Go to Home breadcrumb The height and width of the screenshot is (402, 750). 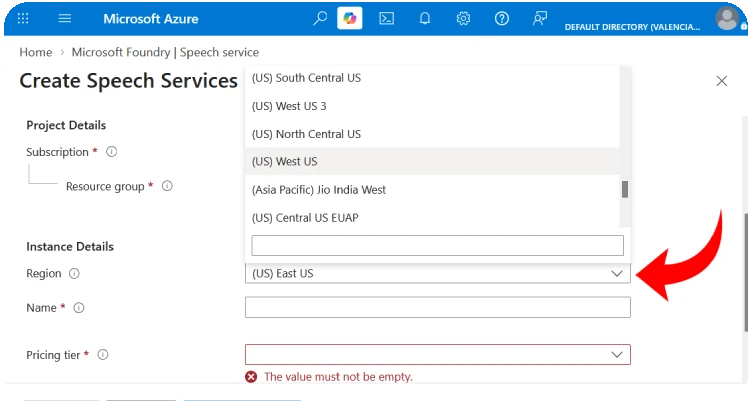pos(36,52)
